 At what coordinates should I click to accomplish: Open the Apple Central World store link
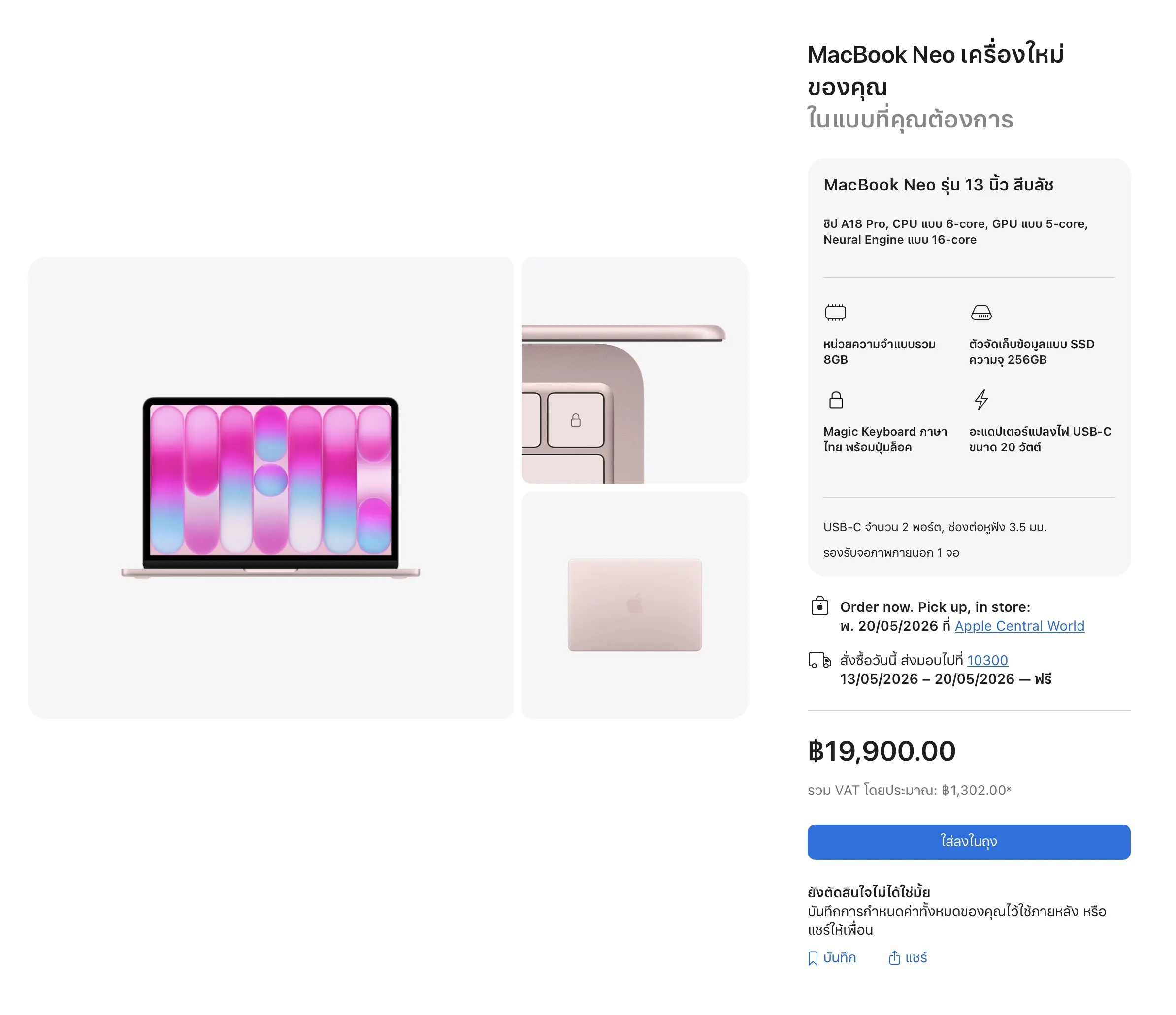tap(1019, 626)
